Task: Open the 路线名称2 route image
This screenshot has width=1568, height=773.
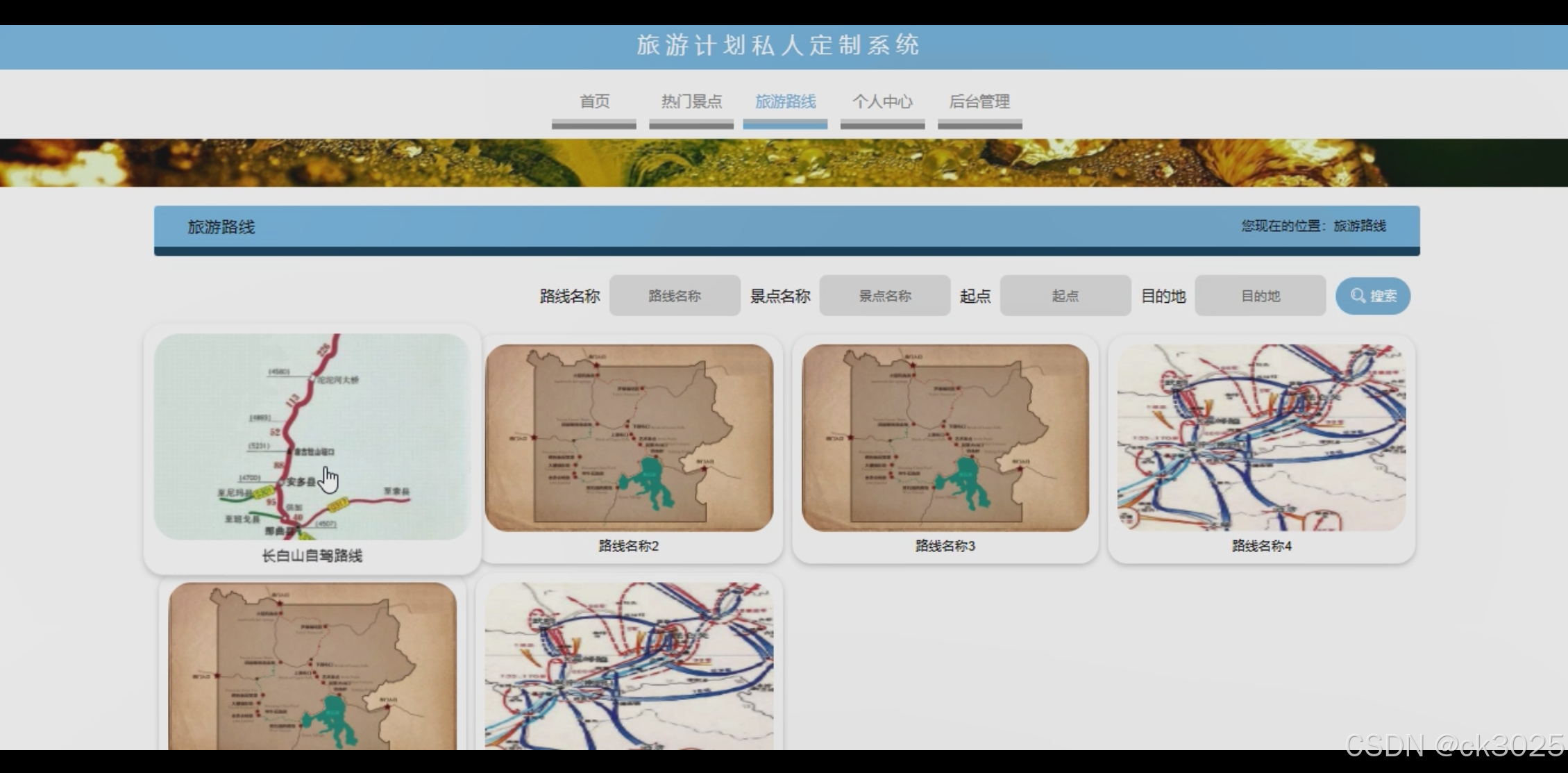Action: (629, 438)
